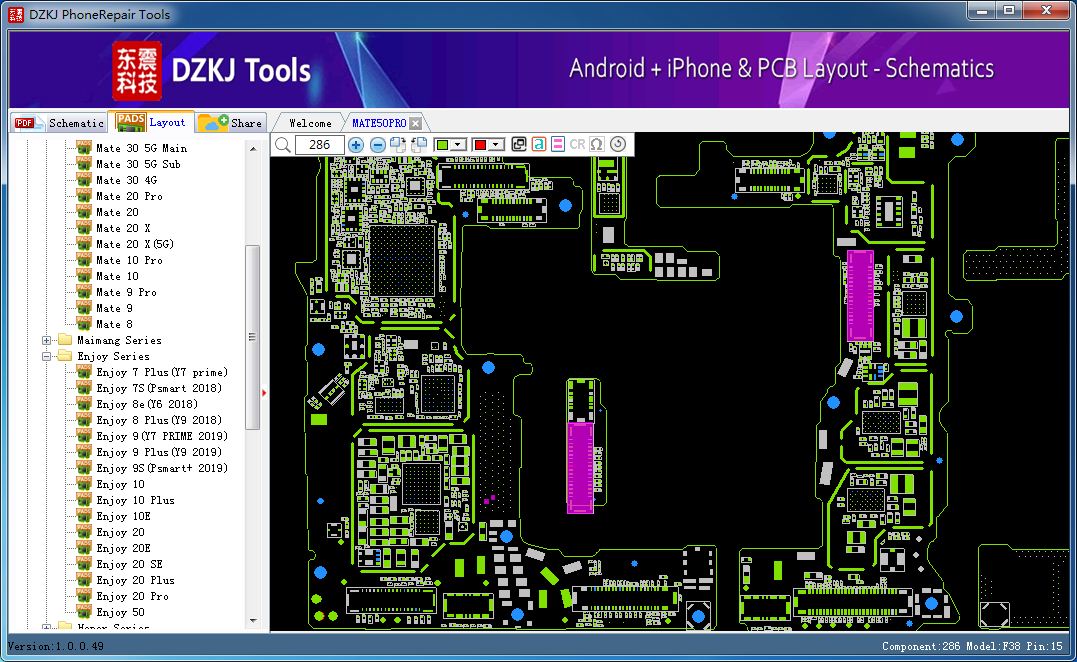Click the vertical magenta connector on right
This screenshot has height=662, width=1077.
point(860,296)
